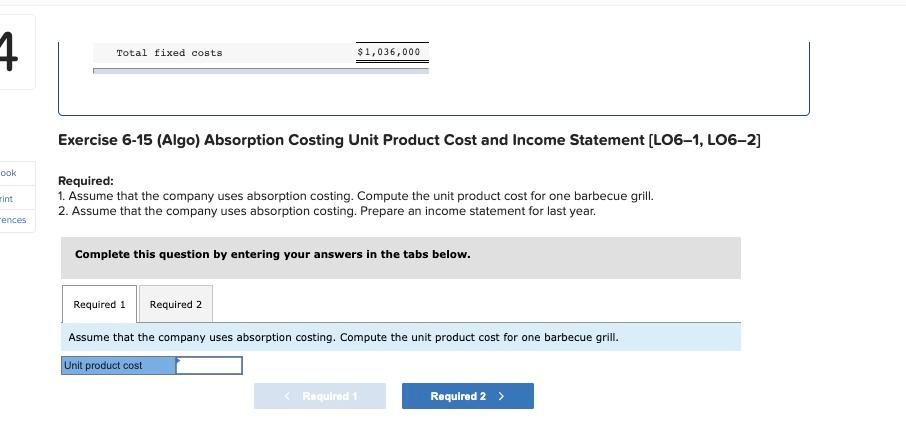The width and height of the screenshot is (906, 435).
Task: Switch to the Required 1 tab
Action: click(x=99, y=304)
